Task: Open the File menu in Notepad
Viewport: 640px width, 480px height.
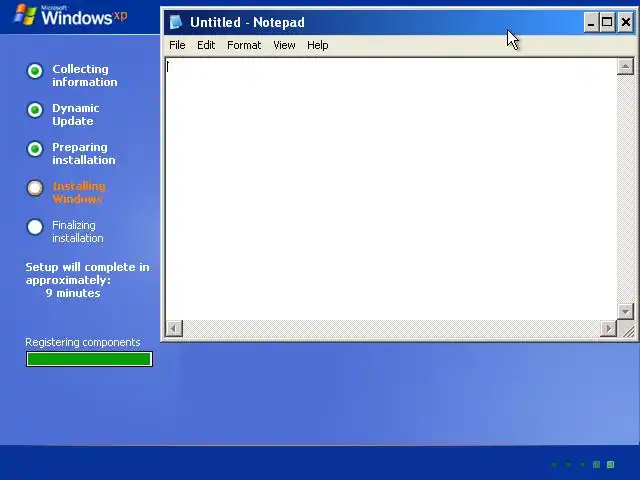Action: [x=177, y=45]
